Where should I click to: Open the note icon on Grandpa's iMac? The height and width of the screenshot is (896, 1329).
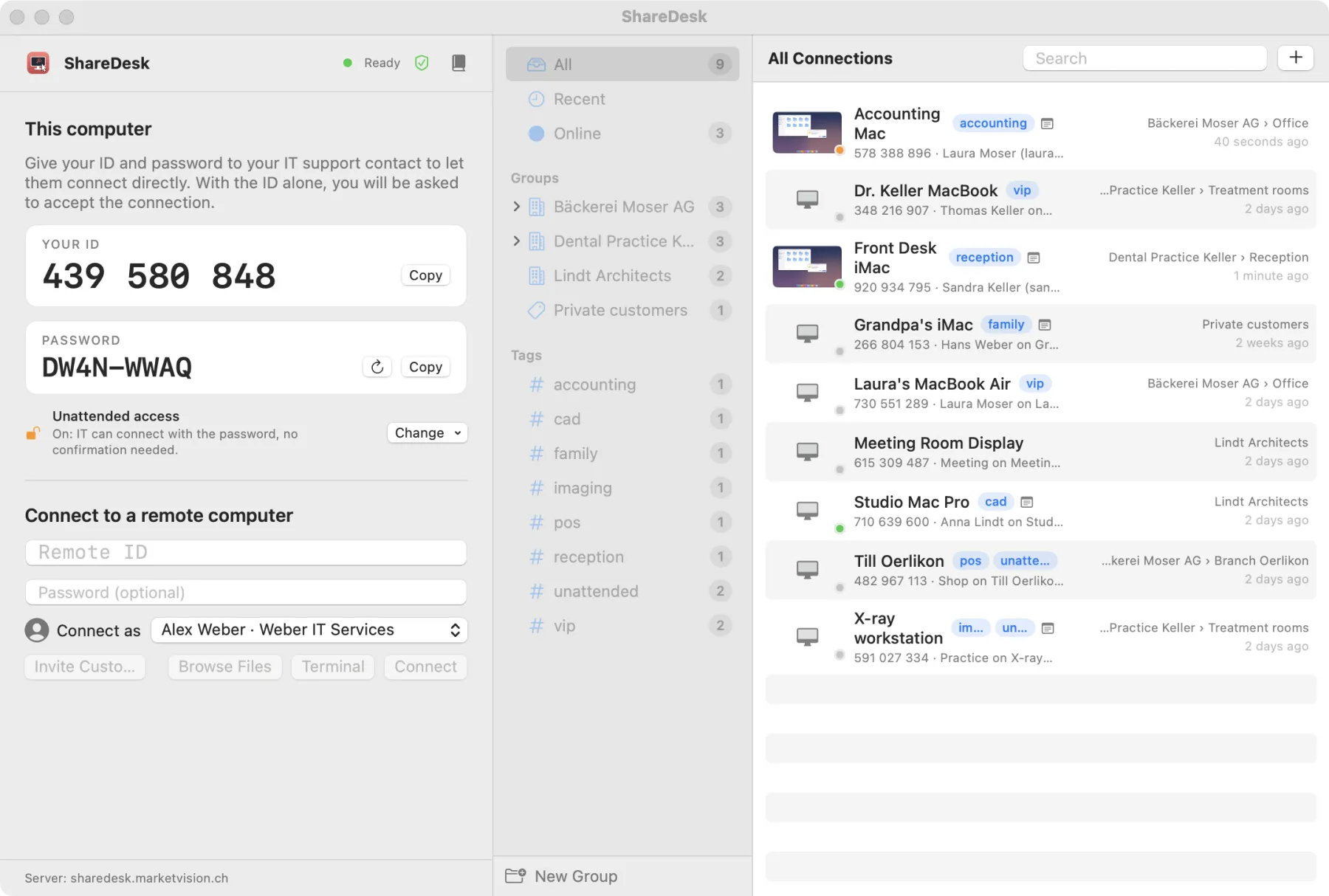tap(1045, 325)
